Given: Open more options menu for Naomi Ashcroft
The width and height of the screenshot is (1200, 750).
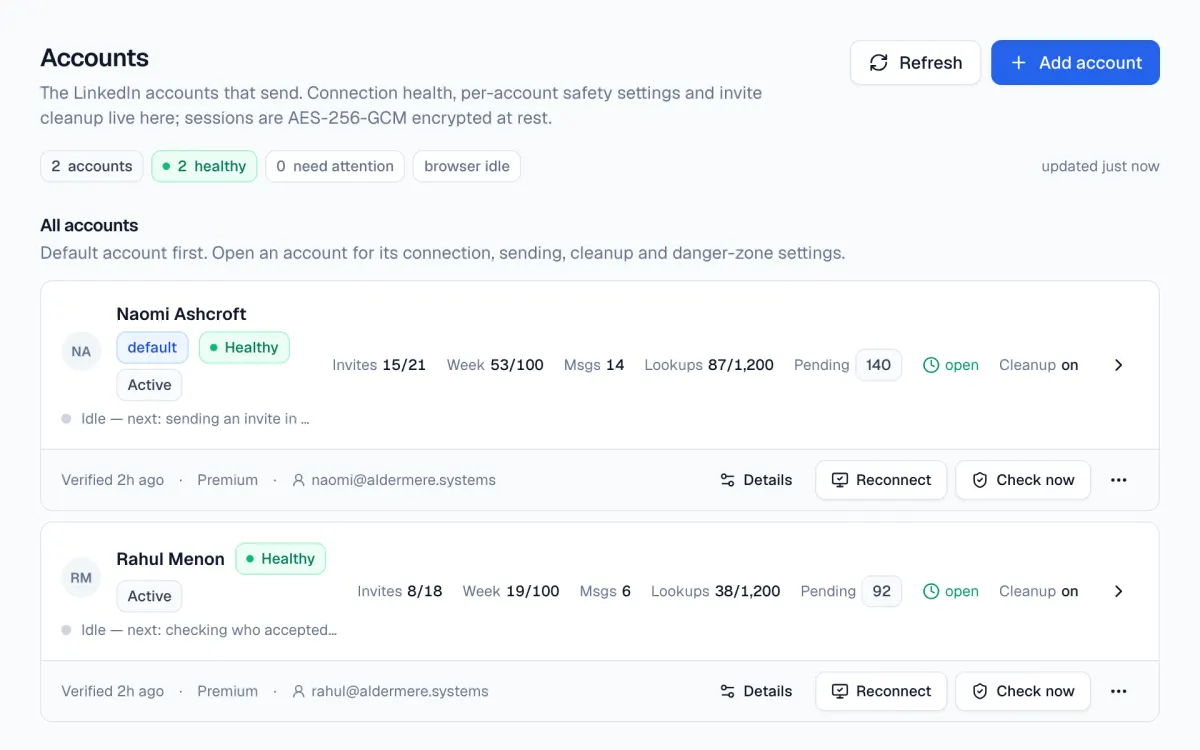Looking at the screenshot, I should click(1119, 480).
